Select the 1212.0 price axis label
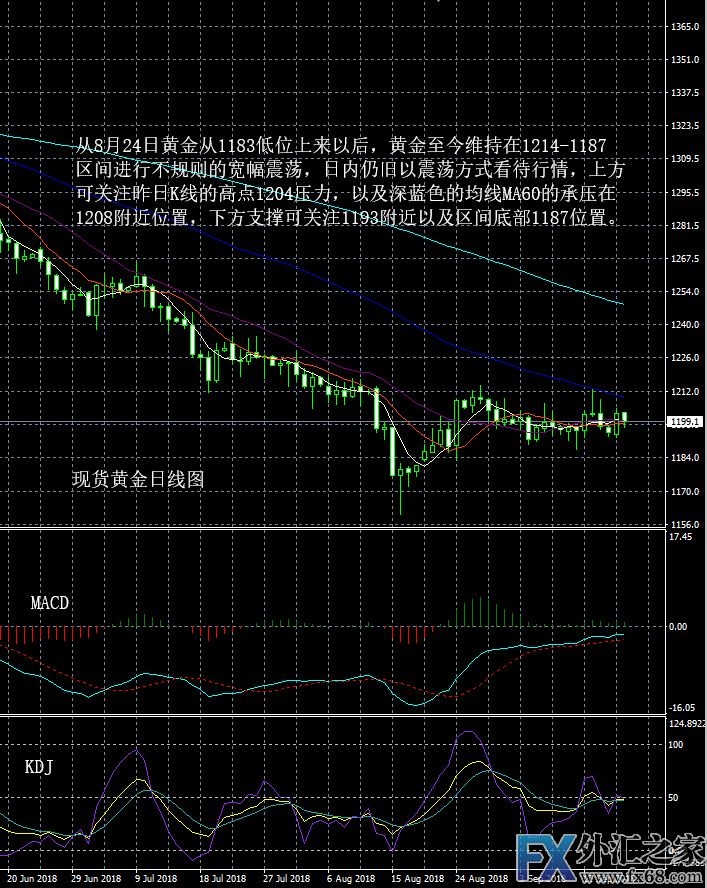 (684, 392)
